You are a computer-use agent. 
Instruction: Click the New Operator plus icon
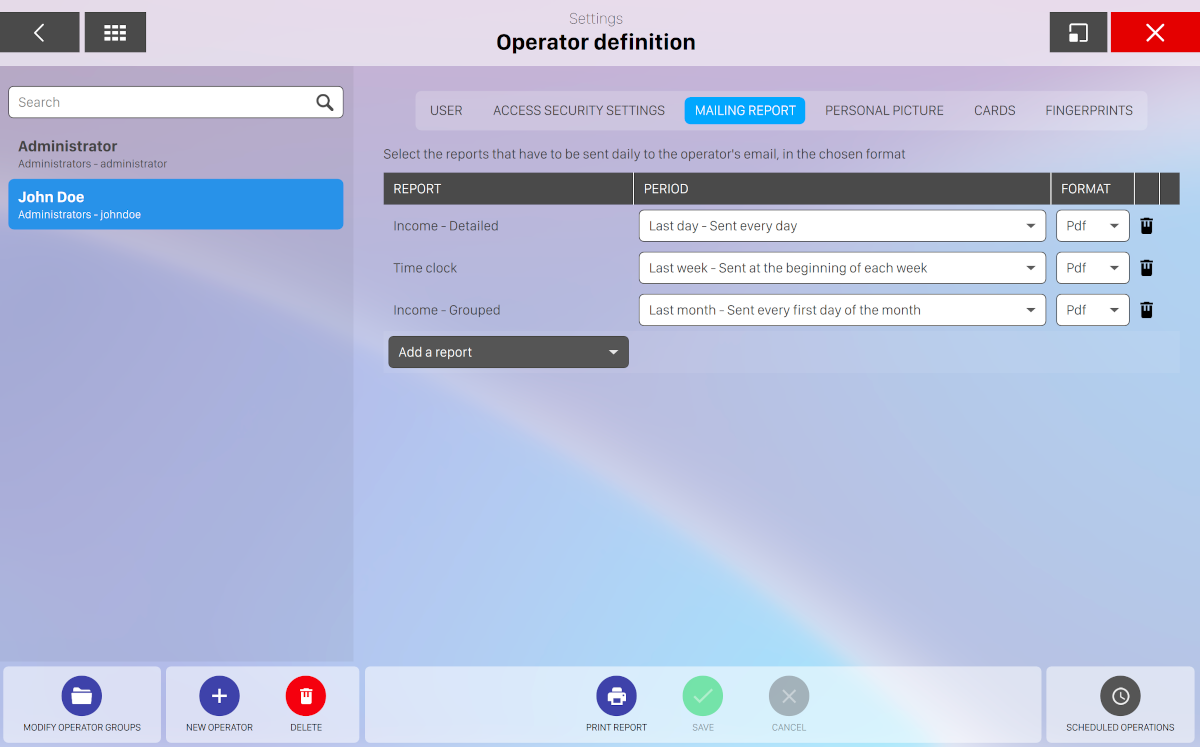click(x=219, y=696)
